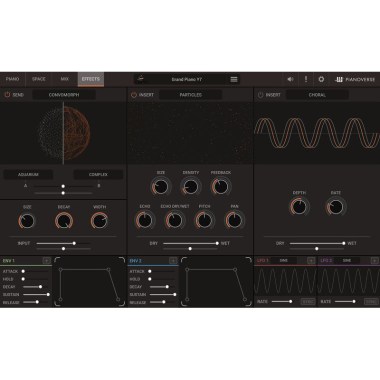Toggle power for Particles insert effect
The height and width of the screenshot is (380, 380).
(x=134, y=95)
